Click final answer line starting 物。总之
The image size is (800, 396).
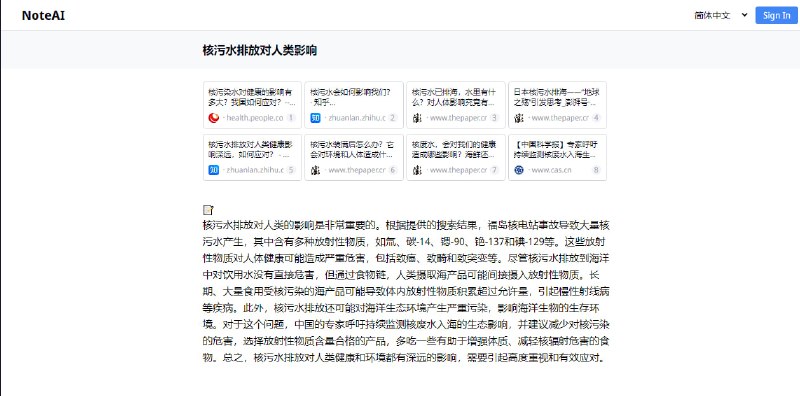[x=405, y=357]
